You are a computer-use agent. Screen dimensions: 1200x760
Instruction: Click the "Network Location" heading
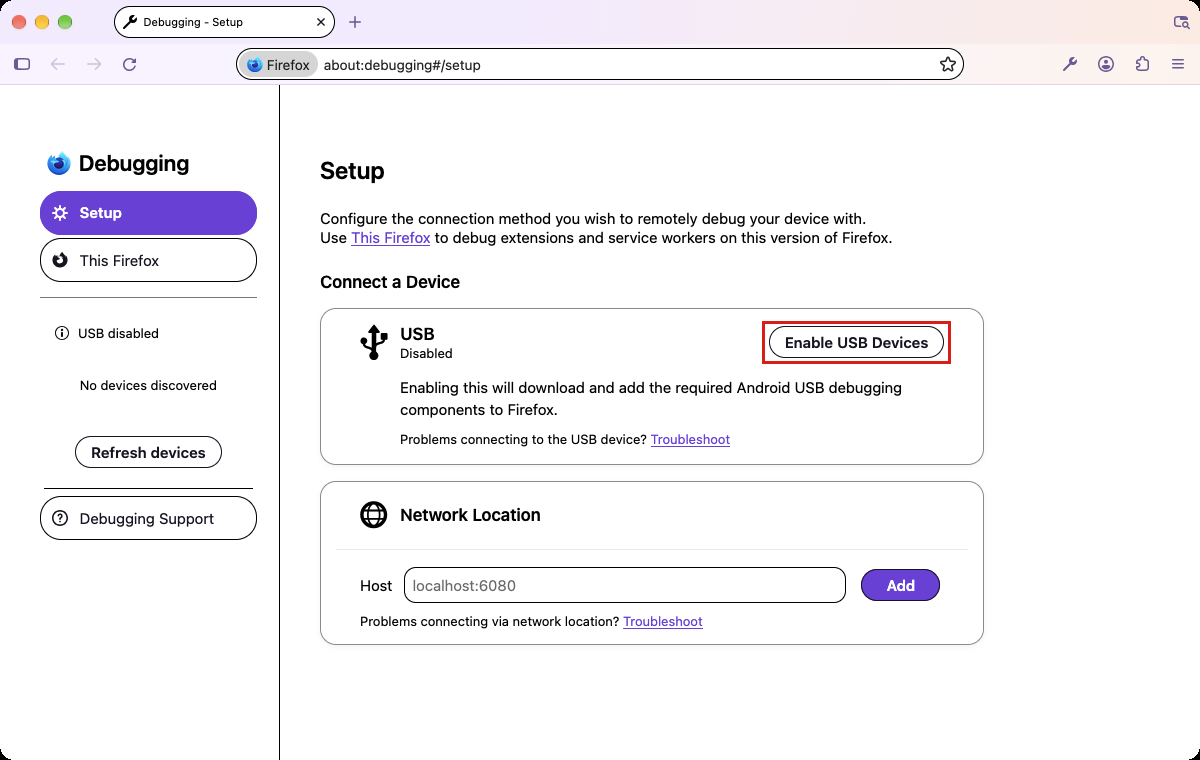pos(470,515)
